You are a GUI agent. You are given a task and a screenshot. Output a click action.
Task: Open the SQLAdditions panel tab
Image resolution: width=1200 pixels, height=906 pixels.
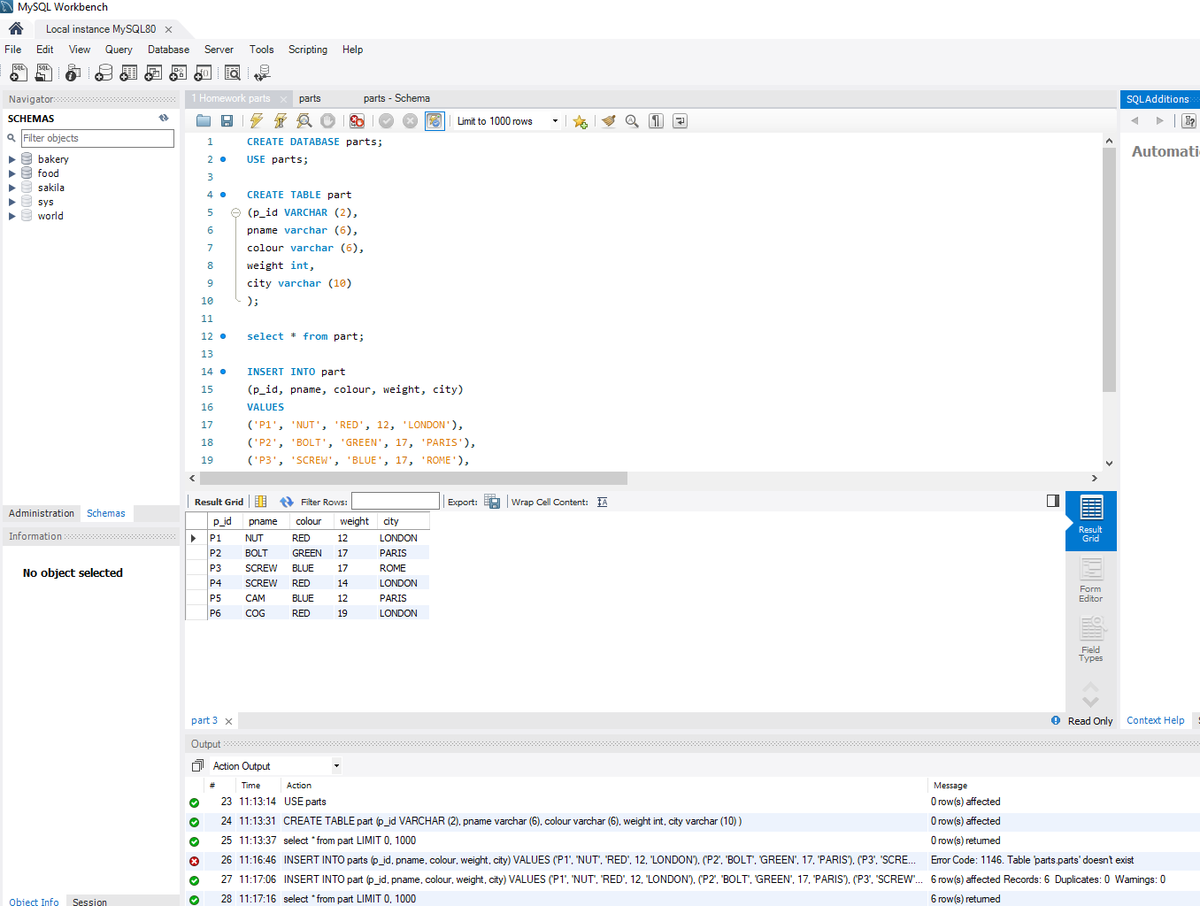pyautogui.click(x=1157, y=99)
